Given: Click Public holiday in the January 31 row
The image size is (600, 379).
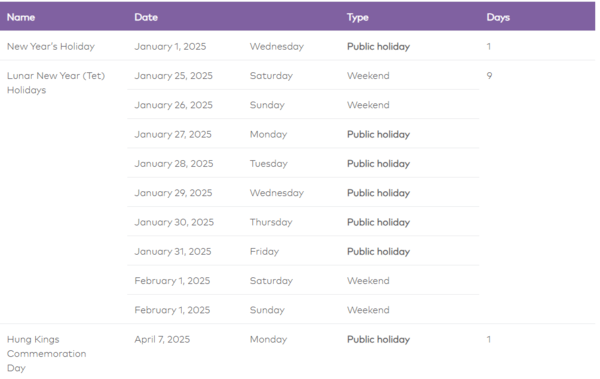Looking at the screenshot, I should tap(378, 252).
